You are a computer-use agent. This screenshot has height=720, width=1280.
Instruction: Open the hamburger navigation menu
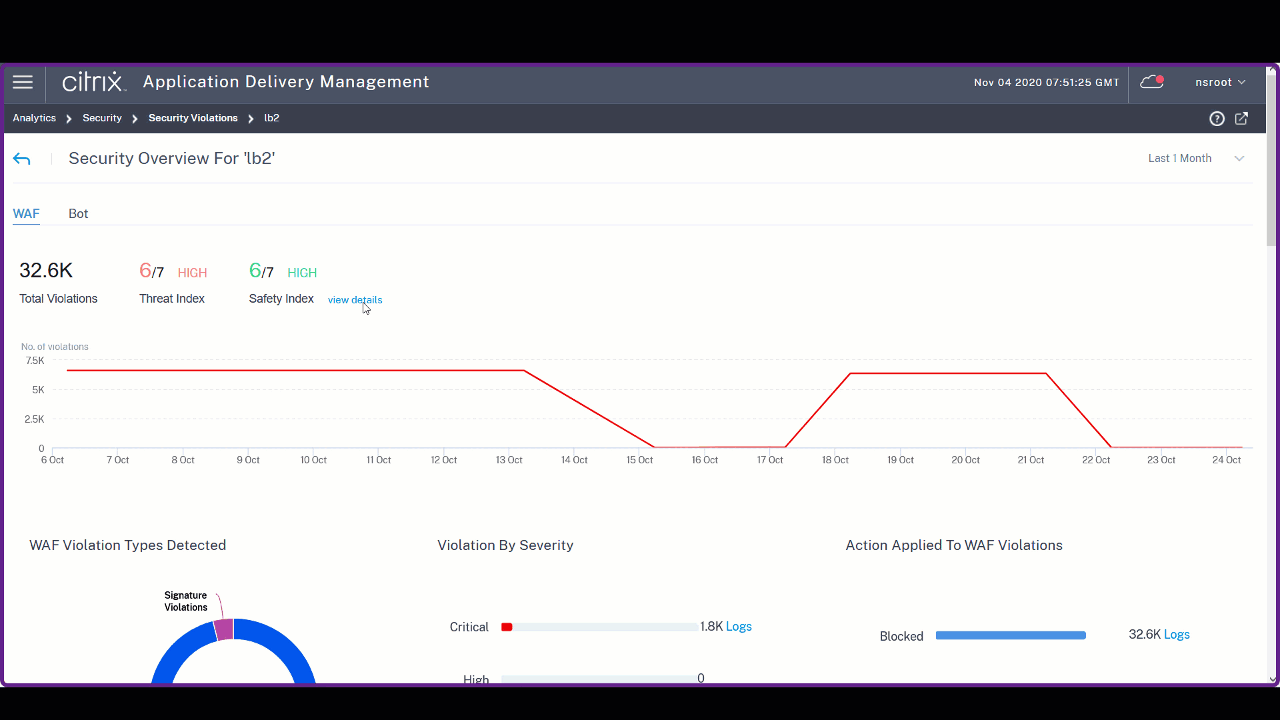(23, 82)
